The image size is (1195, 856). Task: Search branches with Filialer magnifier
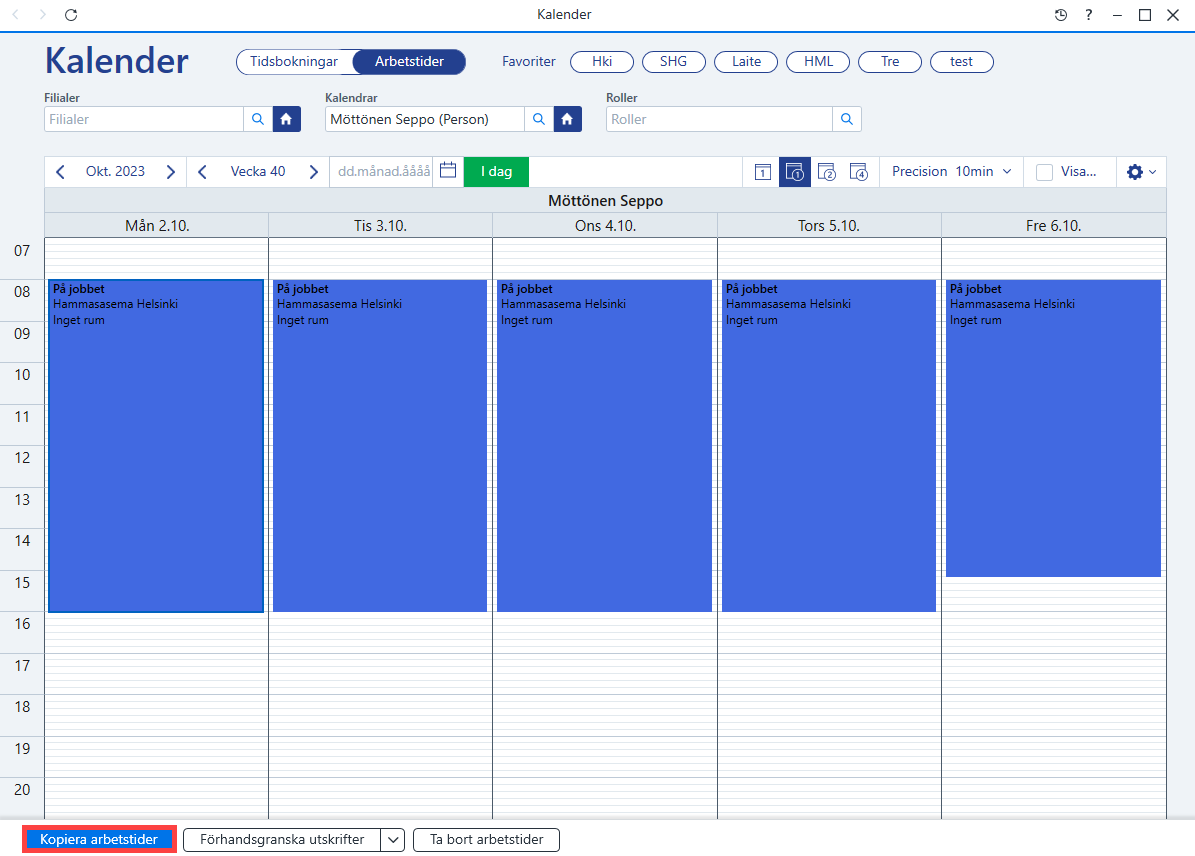pos(258,119)
